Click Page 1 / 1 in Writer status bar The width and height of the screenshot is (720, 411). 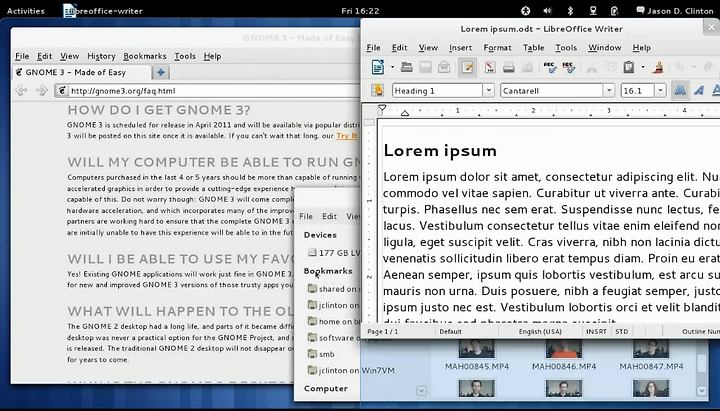[x=382, y=331]
